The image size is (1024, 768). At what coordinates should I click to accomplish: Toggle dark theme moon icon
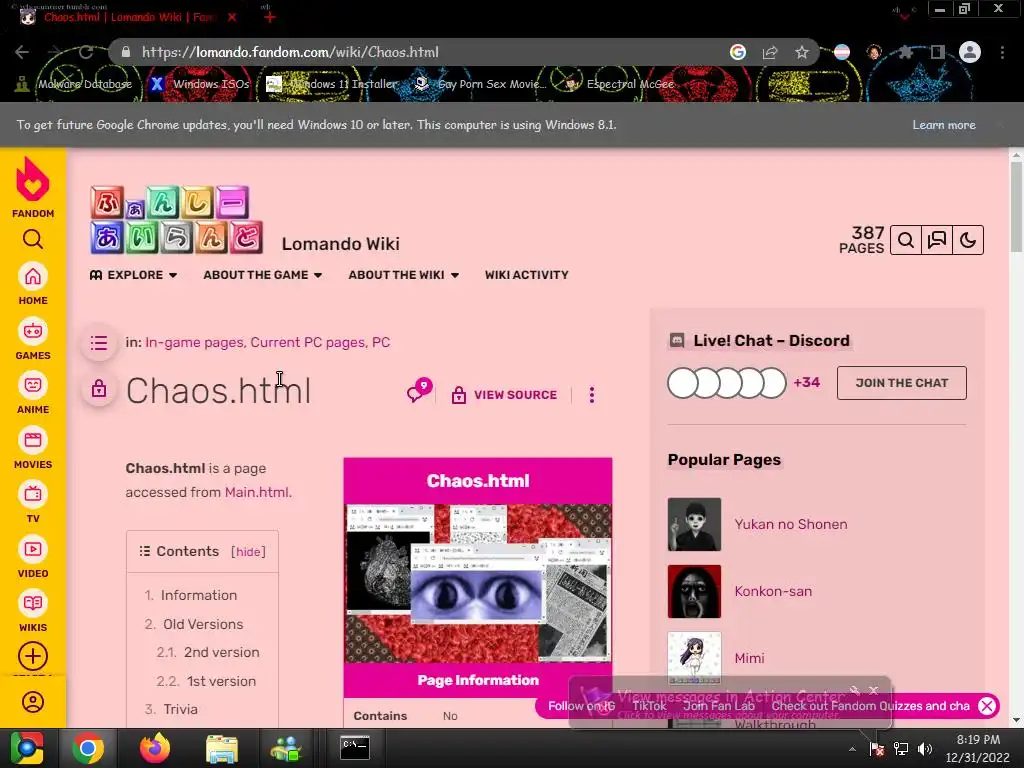[x=968, y=240]
